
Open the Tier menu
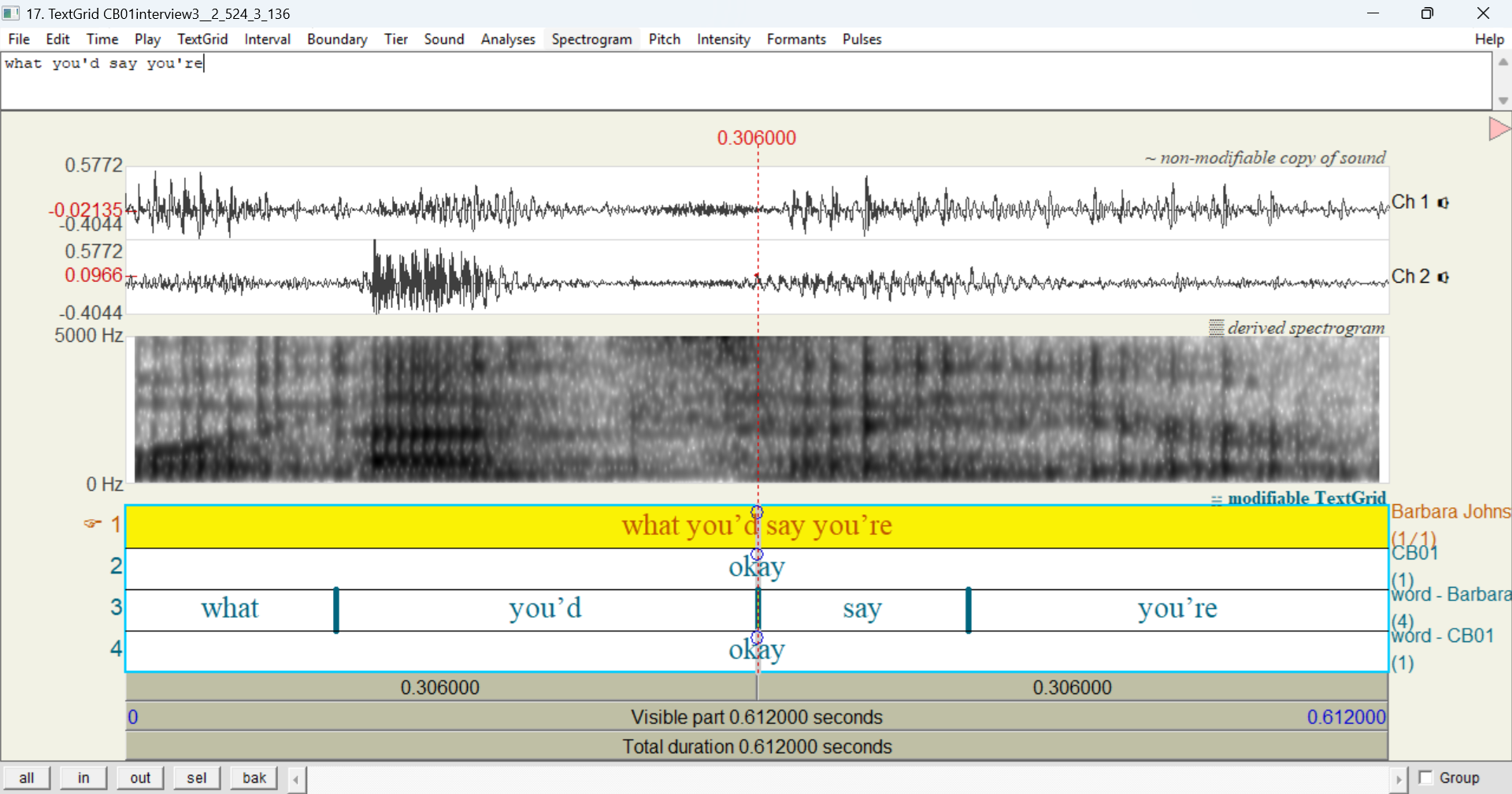(x=395, y=39)
